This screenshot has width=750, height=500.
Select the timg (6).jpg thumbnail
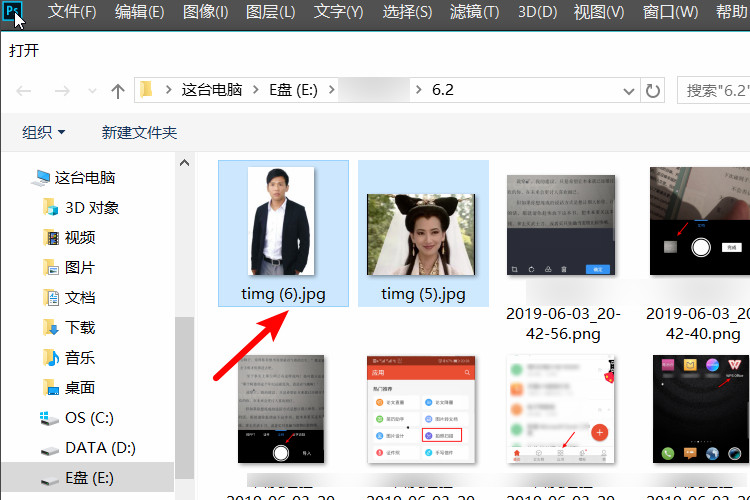pyautogui.click(x=281, y=221)
